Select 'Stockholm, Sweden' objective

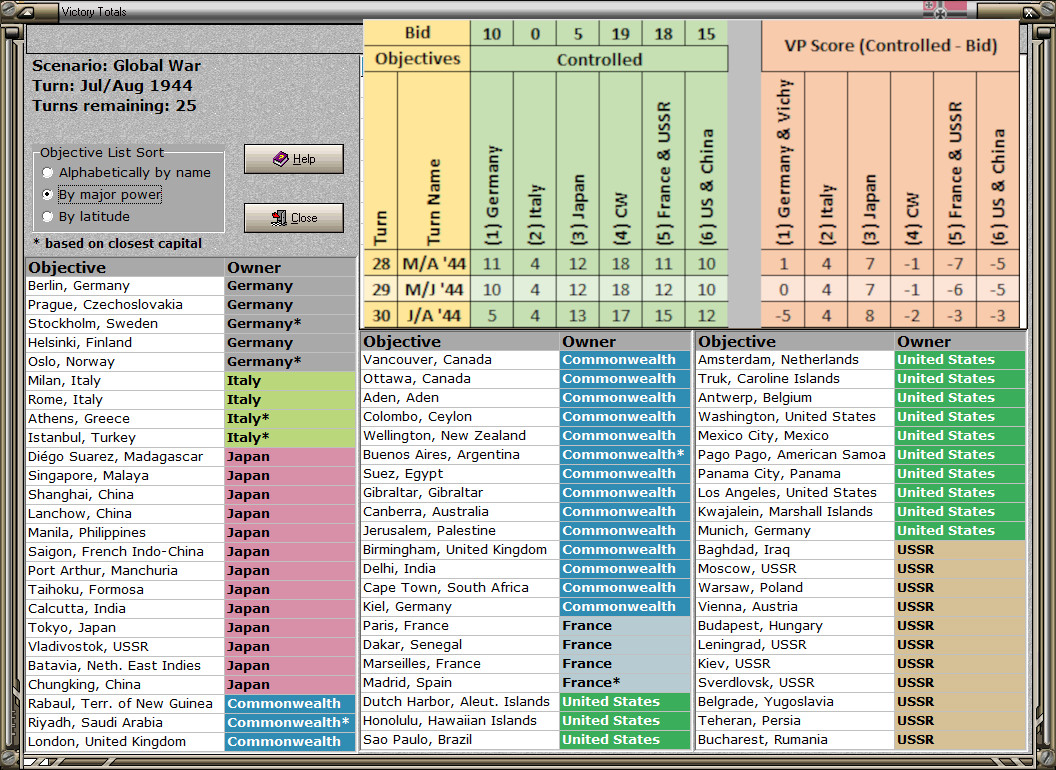125,323
